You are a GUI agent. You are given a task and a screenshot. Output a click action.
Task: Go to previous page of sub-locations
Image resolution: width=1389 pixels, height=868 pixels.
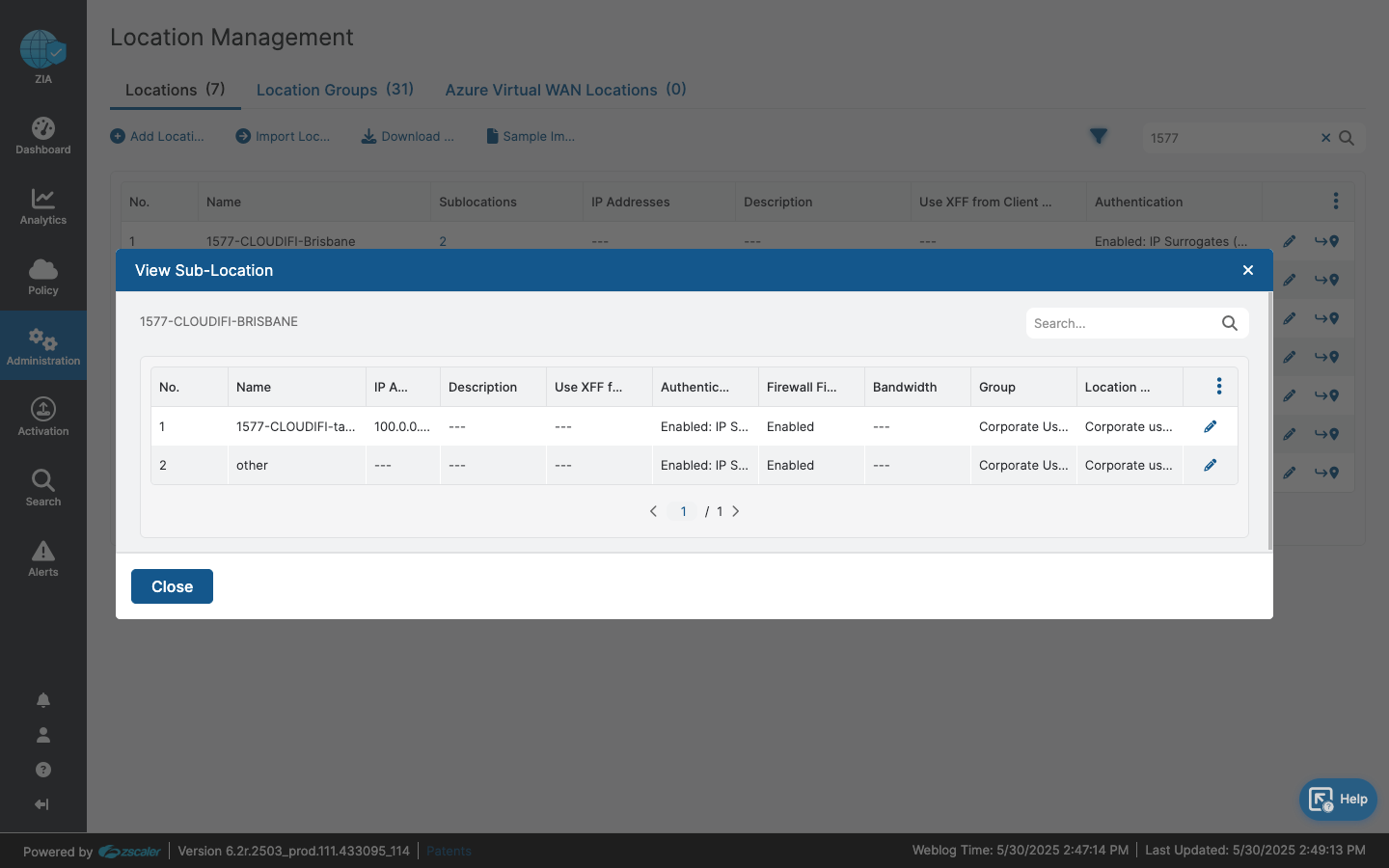point(653,511)
